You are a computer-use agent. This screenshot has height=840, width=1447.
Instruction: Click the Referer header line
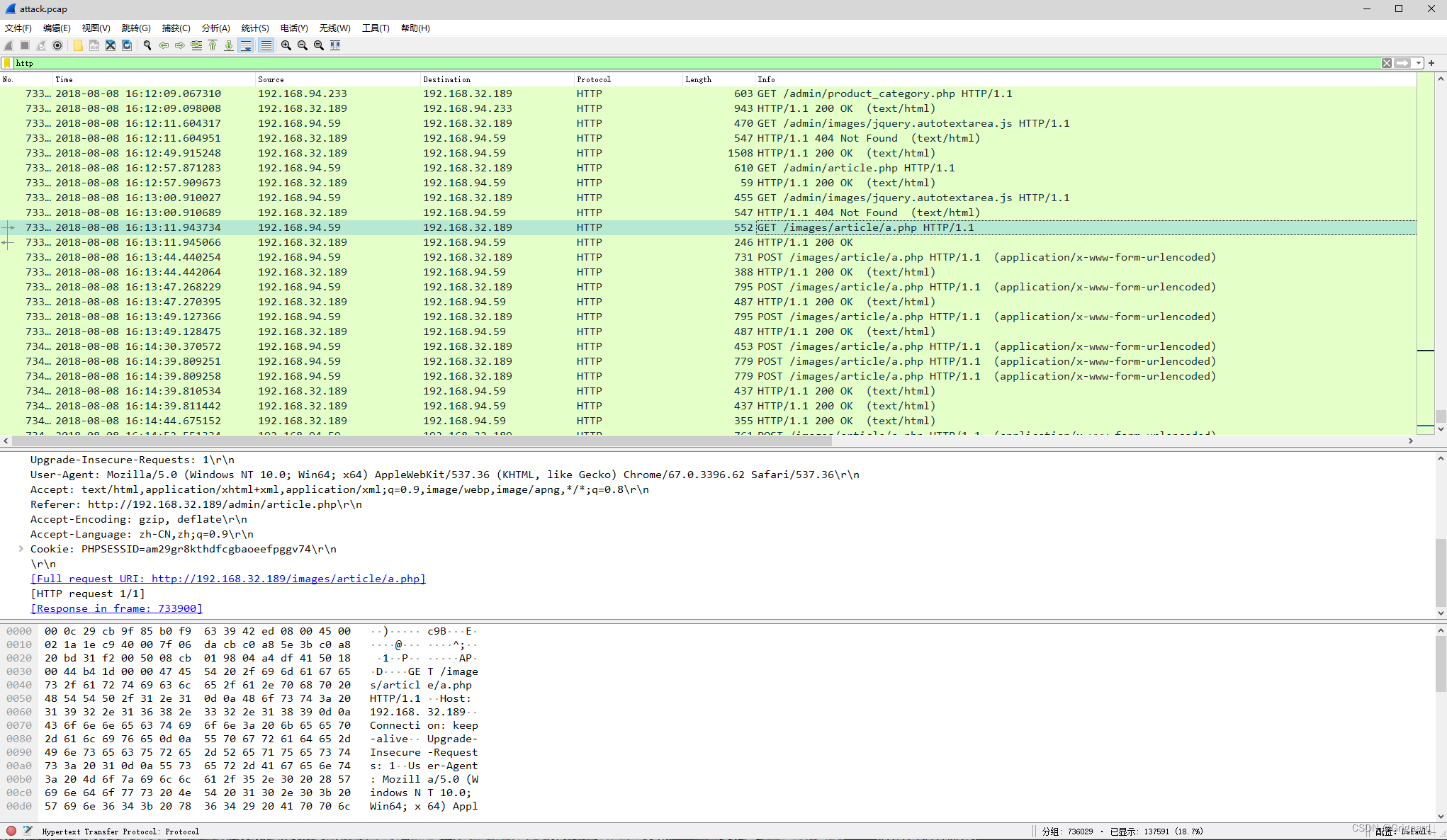[196, 504]
